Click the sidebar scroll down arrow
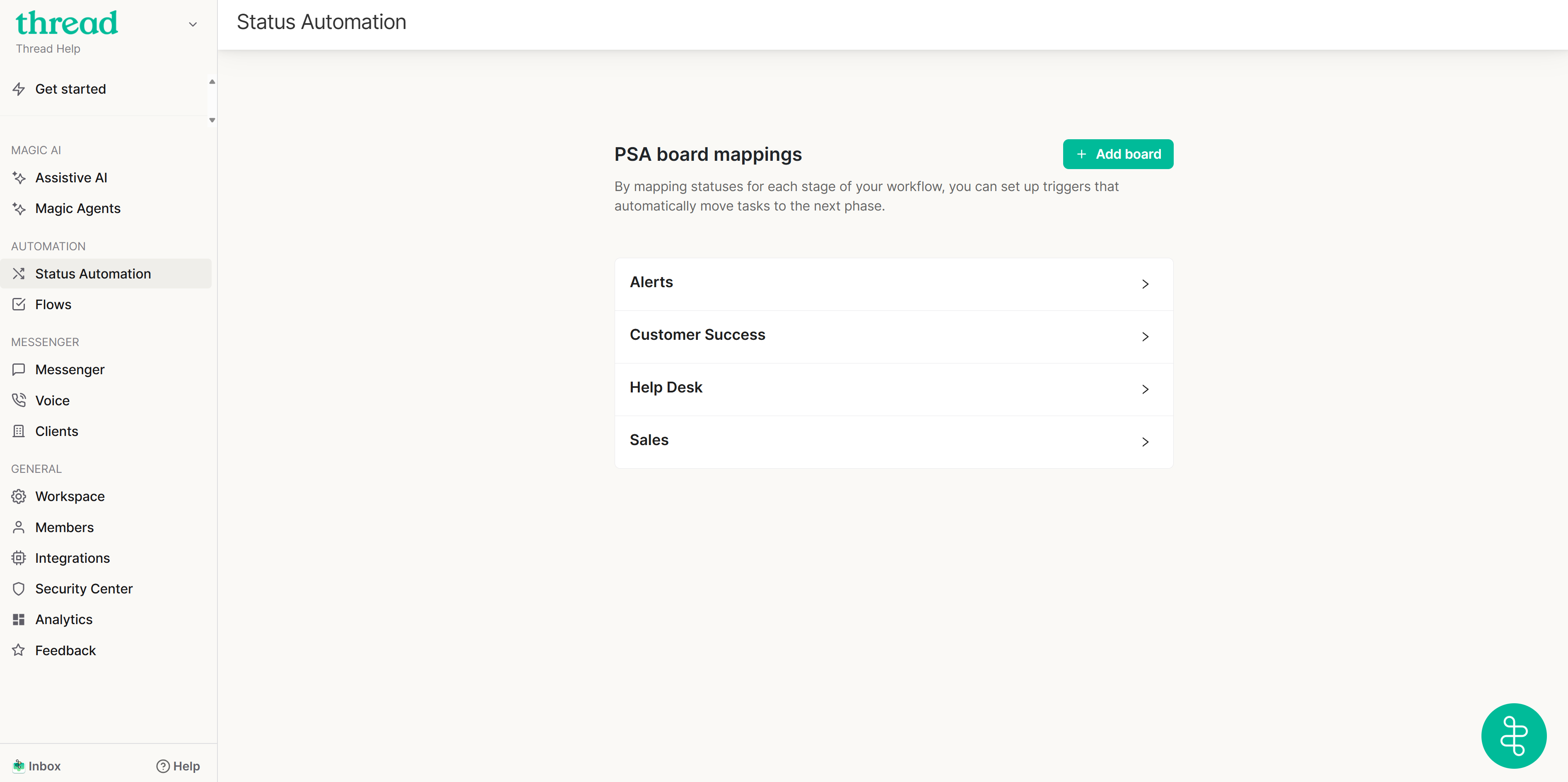Viewport: 1568px width, 782px height. click(212, 120)
